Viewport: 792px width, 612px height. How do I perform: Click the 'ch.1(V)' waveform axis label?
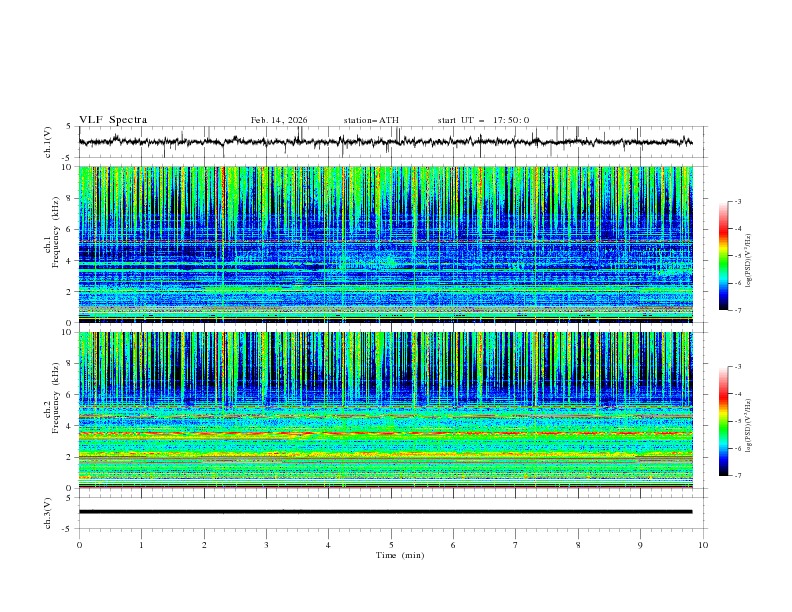pyautogui.click(x=48, y=142)
